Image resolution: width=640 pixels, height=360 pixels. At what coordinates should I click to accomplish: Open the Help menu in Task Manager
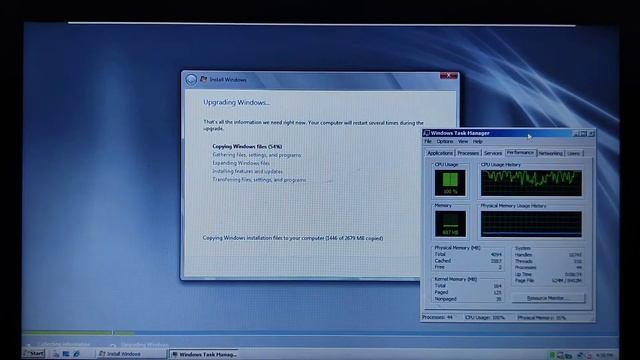(x=478, y=141)
